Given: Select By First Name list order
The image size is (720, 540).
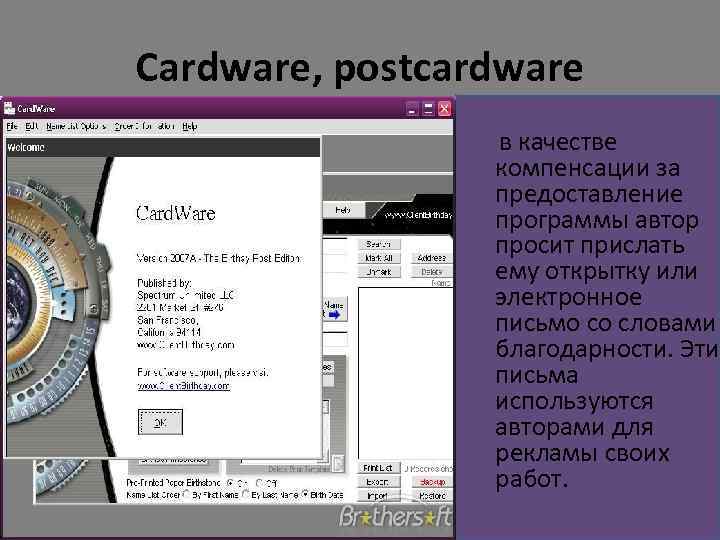Looking at the screenshot, I should click(187, 495).
